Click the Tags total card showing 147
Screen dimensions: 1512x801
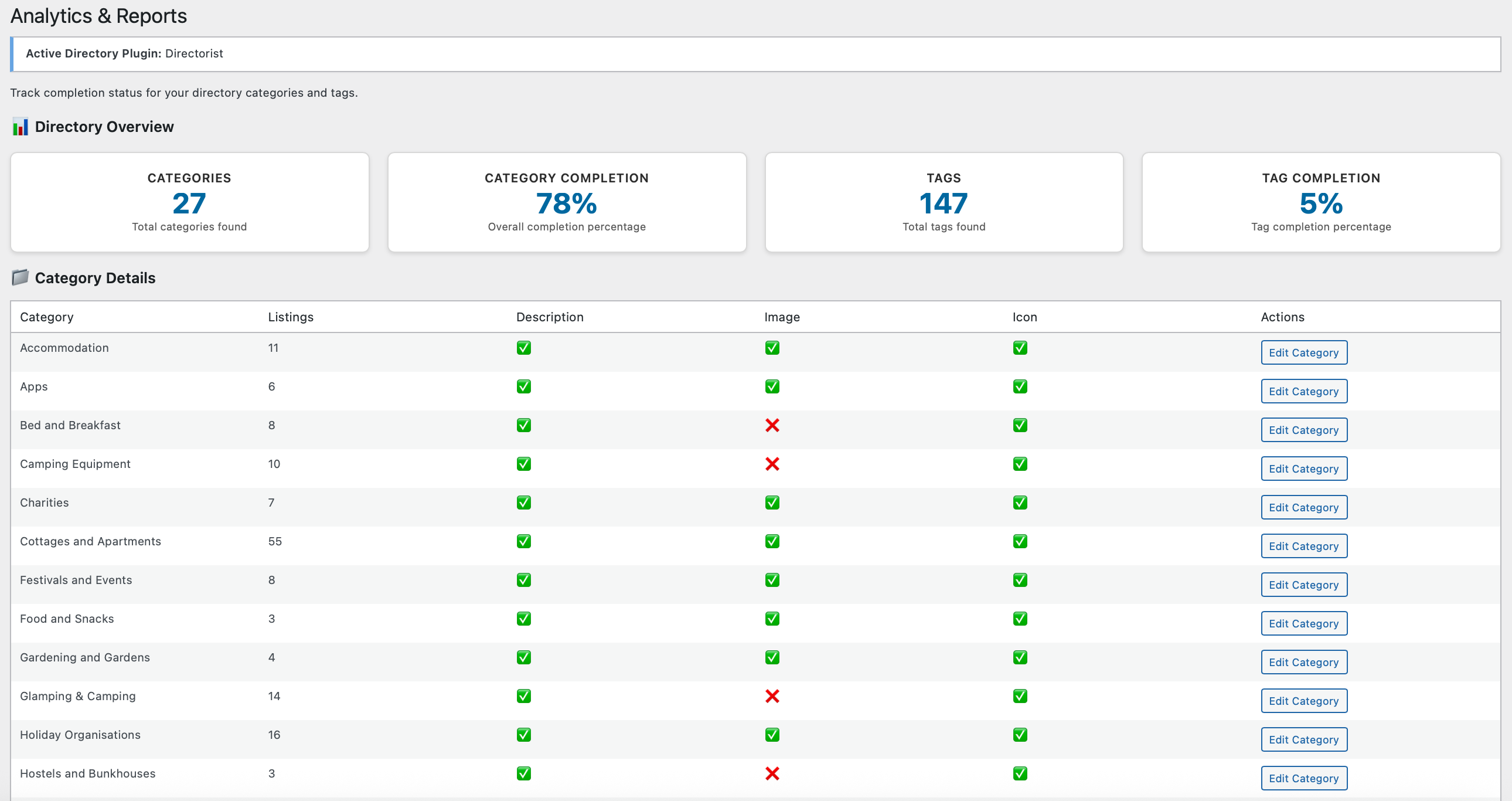pyautogui.click(x=943, y=203)
